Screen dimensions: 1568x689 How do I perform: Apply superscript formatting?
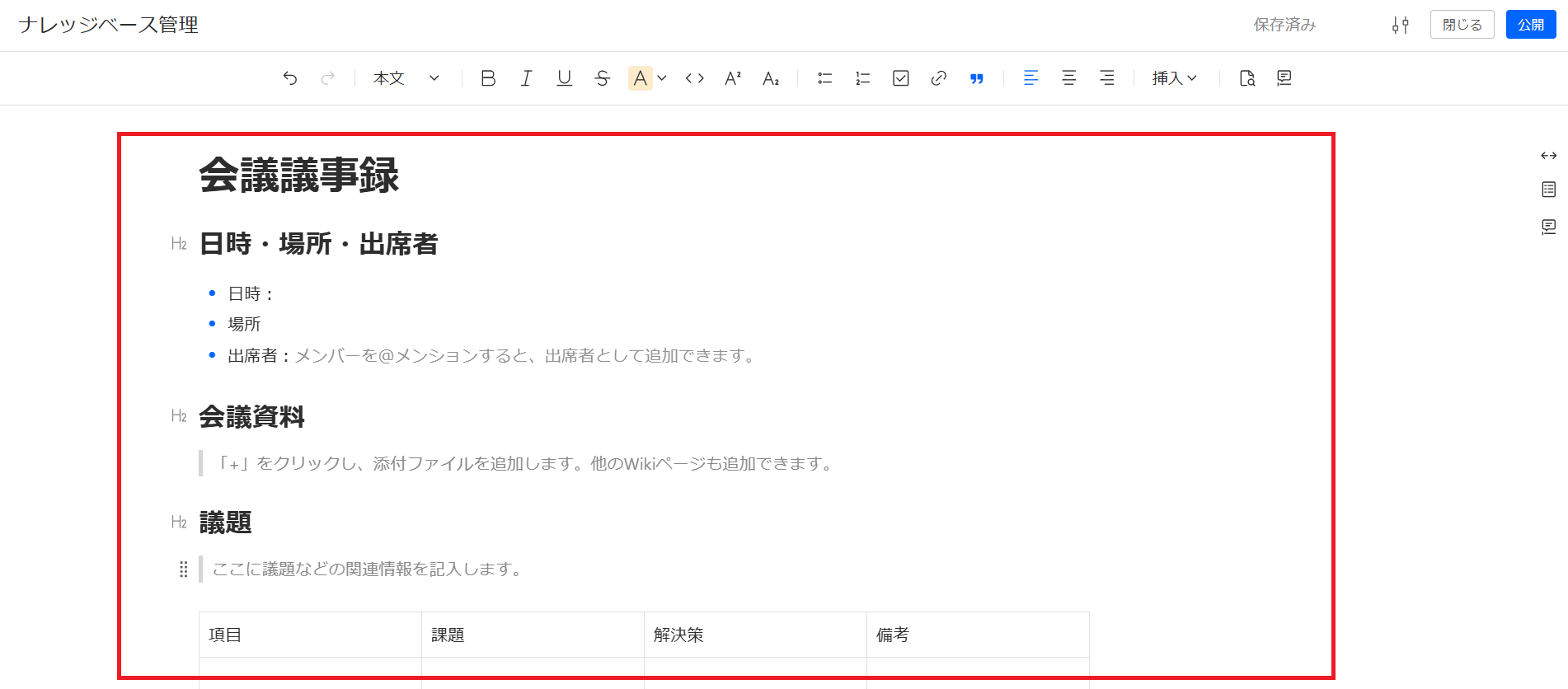[x=733, y=78]
